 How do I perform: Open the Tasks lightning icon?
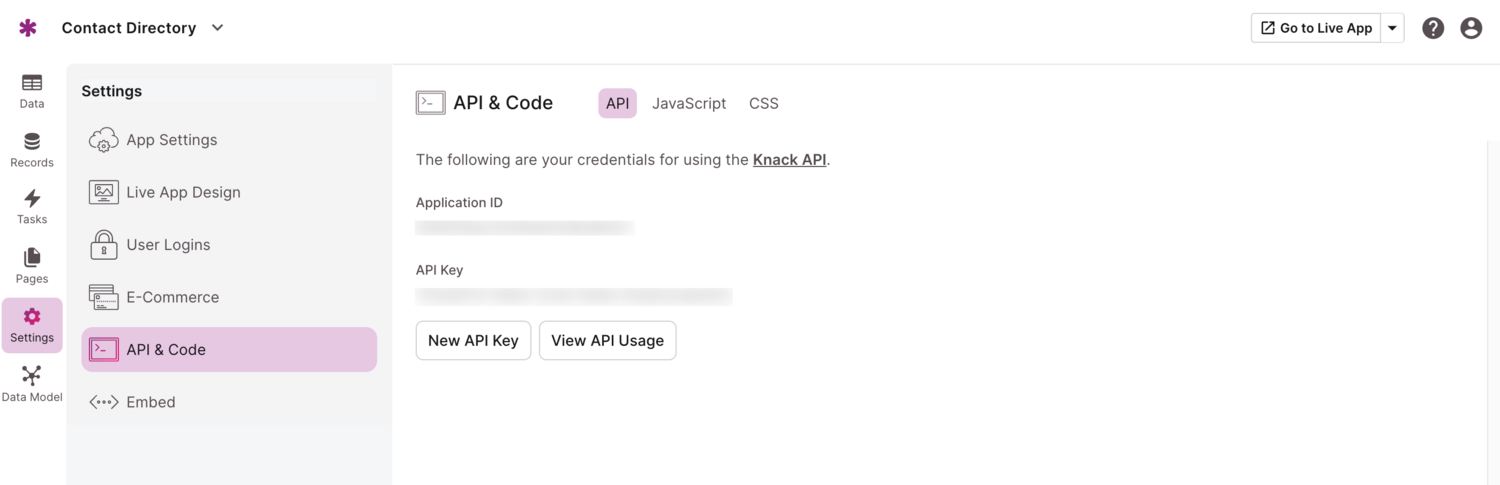coord(32,199)
